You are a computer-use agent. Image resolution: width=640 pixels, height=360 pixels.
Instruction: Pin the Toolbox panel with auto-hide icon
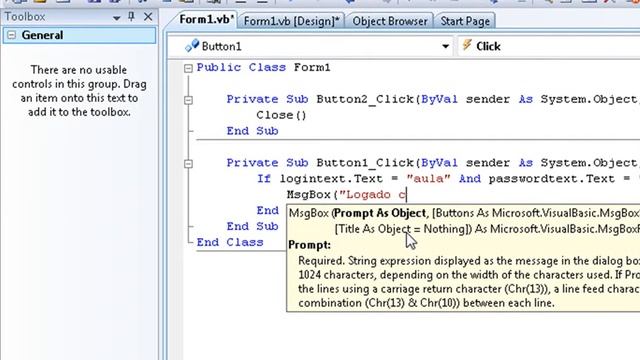click(131, 16)
